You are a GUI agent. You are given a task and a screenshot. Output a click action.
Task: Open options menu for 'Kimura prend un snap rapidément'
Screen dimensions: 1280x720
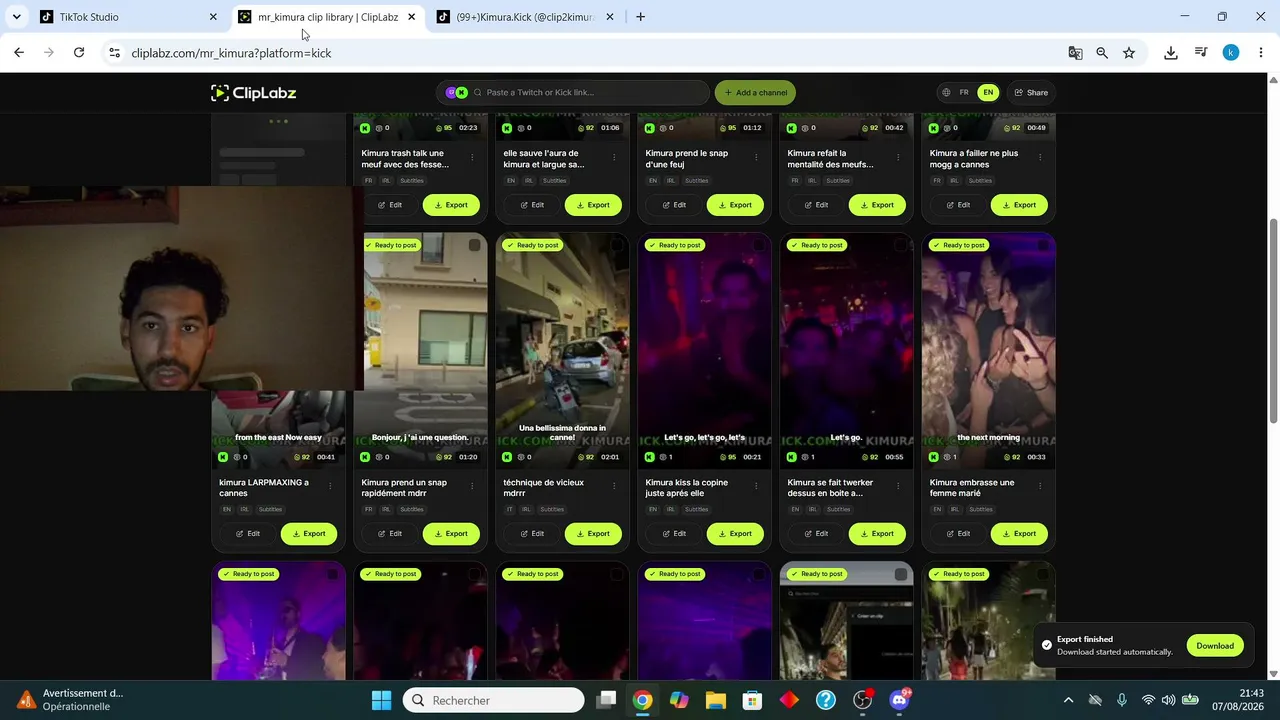[472, 486]
